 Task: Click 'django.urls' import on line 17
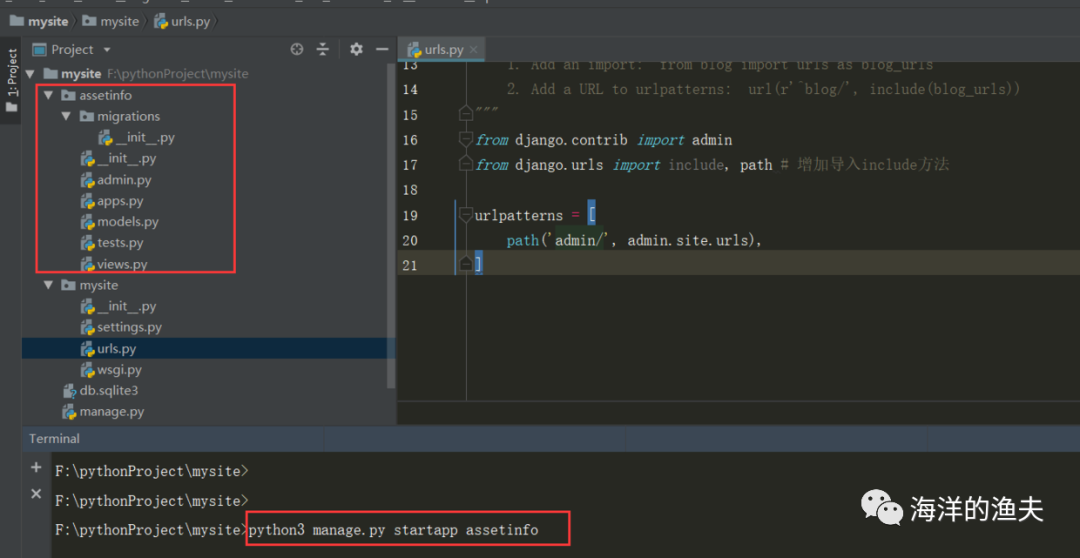tap(559, 165)
